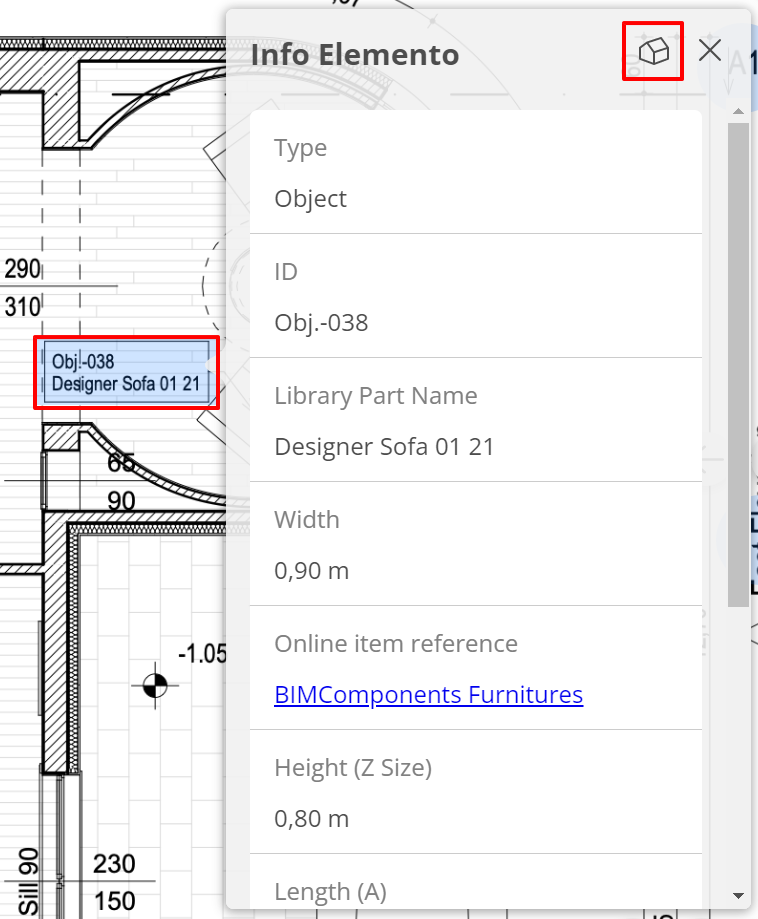This screenshot has width=758, height=919.
Task: Click the level marker symbol near -1.05
Action: click(x=155, y=685)
